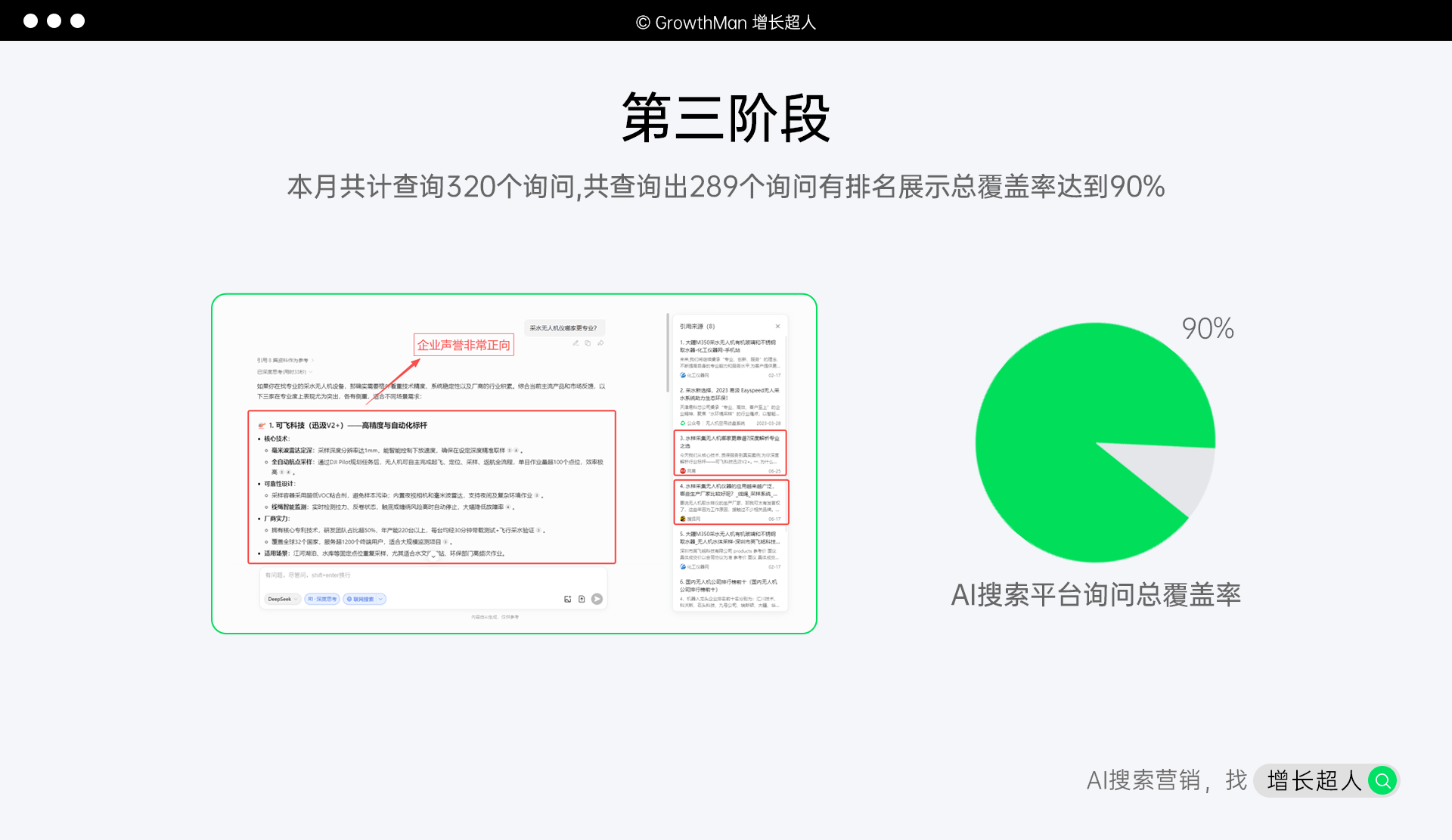The image size is (1452, 840).
Task: Toggle the R1·深度思考 mode chip
Action: click(322, 599)
